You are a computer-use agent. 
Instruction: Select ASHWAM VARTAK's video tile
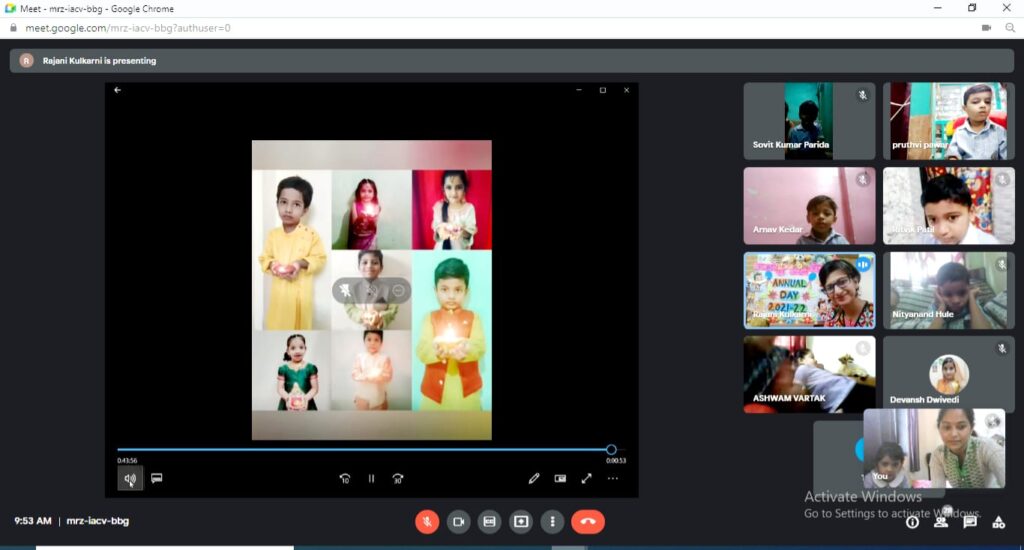point(809,374)
